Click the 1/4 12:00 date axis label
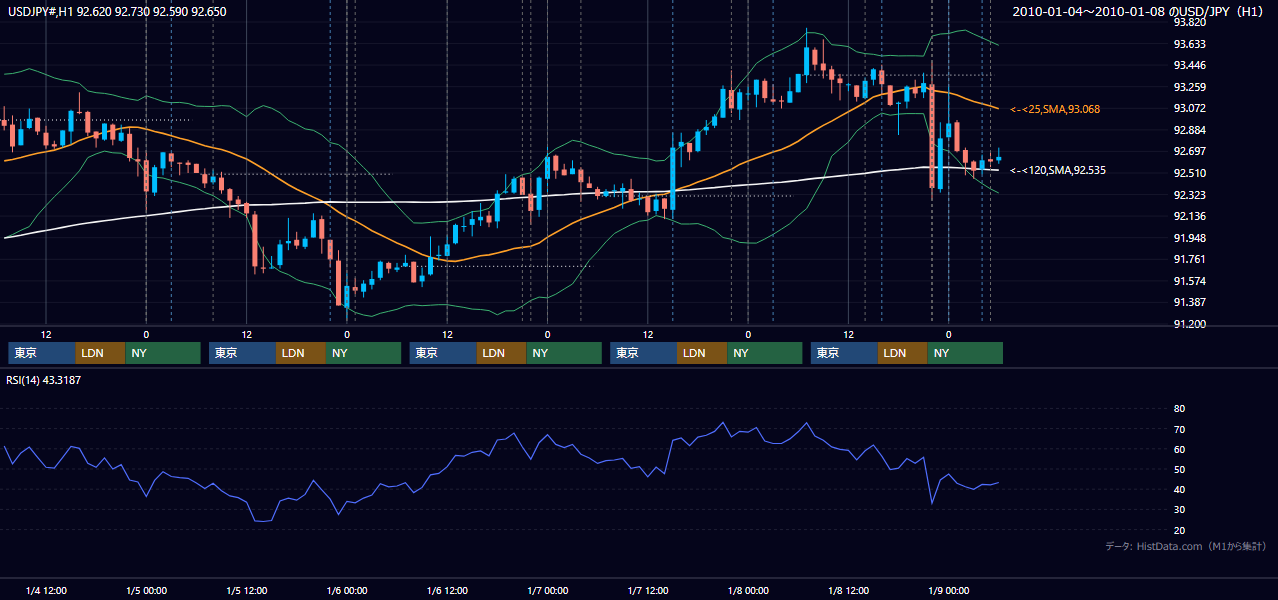This screenshot has height=600, width=1278. tap(46, 590)
